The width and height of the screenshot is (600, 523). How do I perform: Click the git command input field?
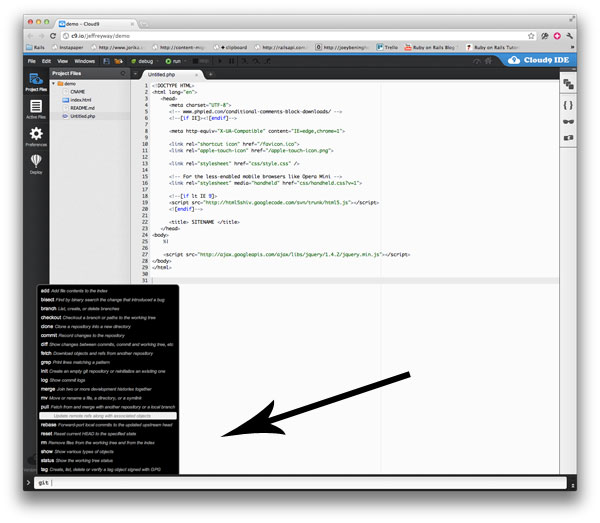[x=300, y=483]
